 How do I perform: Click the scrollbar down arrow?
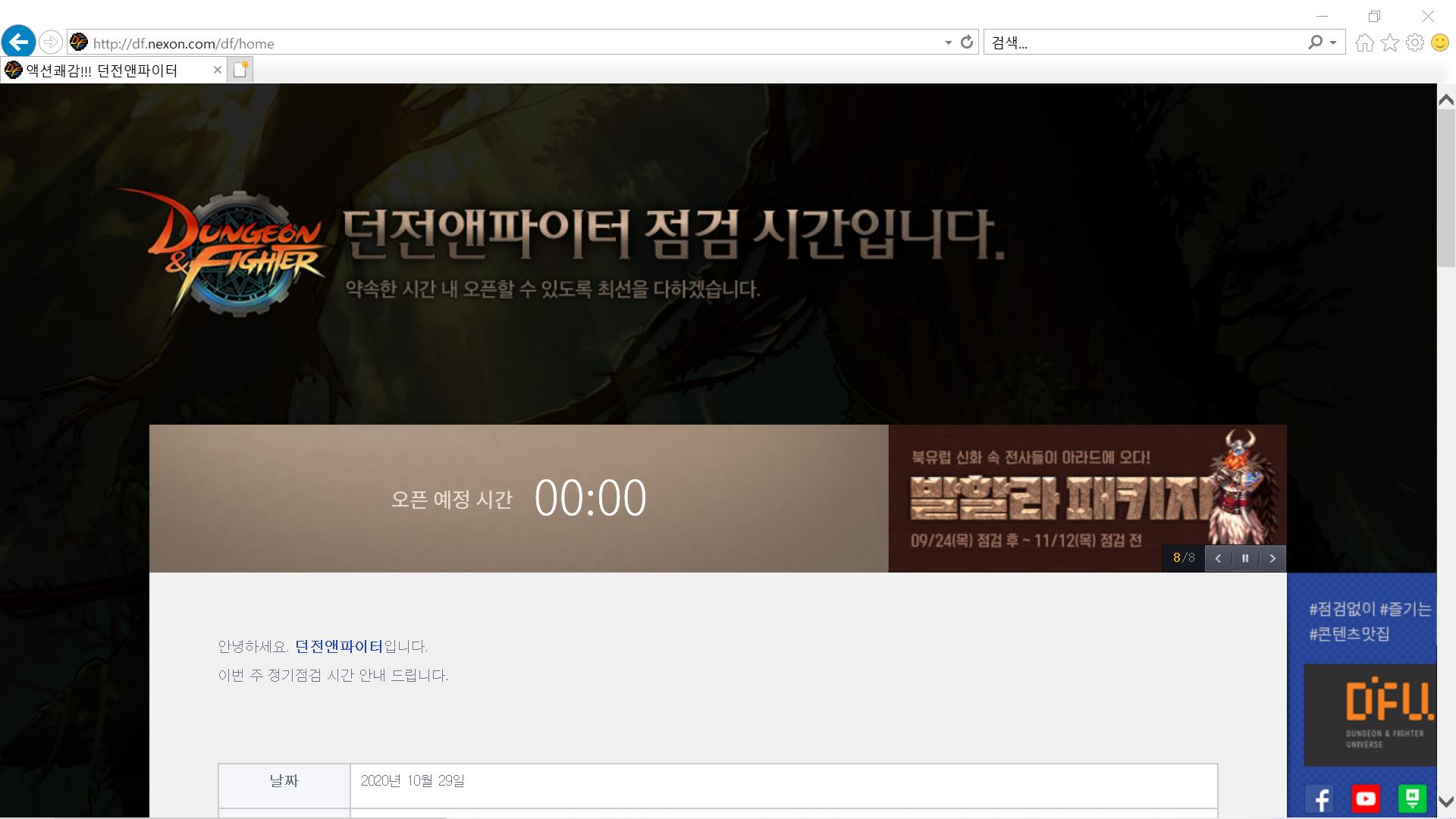(1445, 802)
